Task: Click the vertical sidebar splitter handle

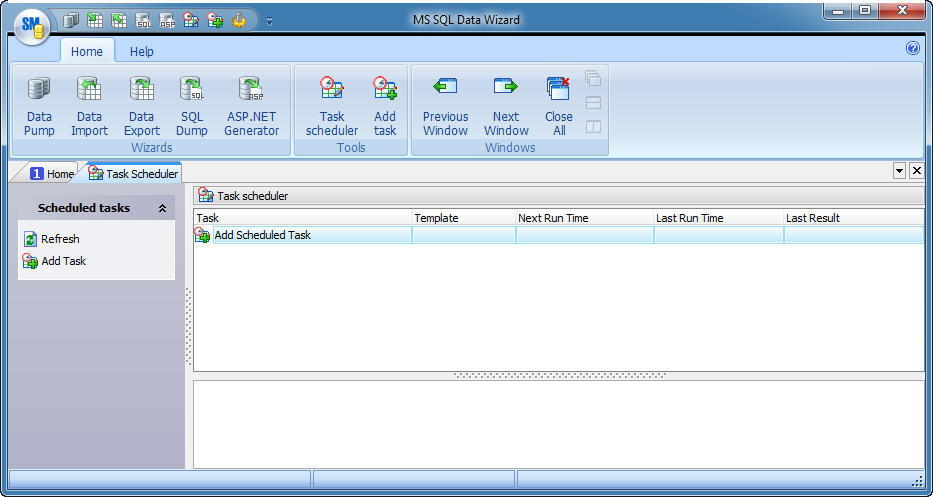Action: click(189, 327)
